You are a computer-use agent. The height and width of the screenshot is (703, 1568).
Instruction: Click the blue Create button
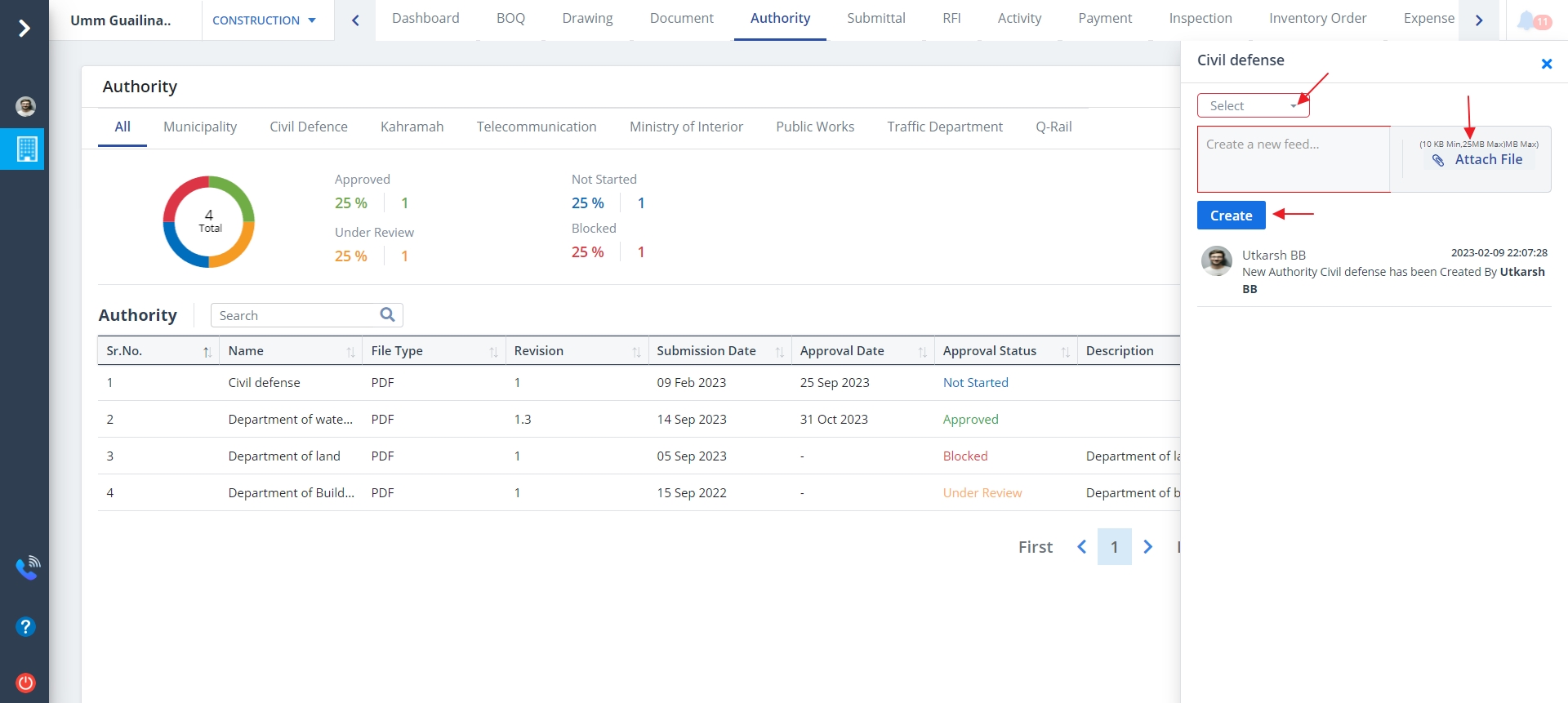1231,216
